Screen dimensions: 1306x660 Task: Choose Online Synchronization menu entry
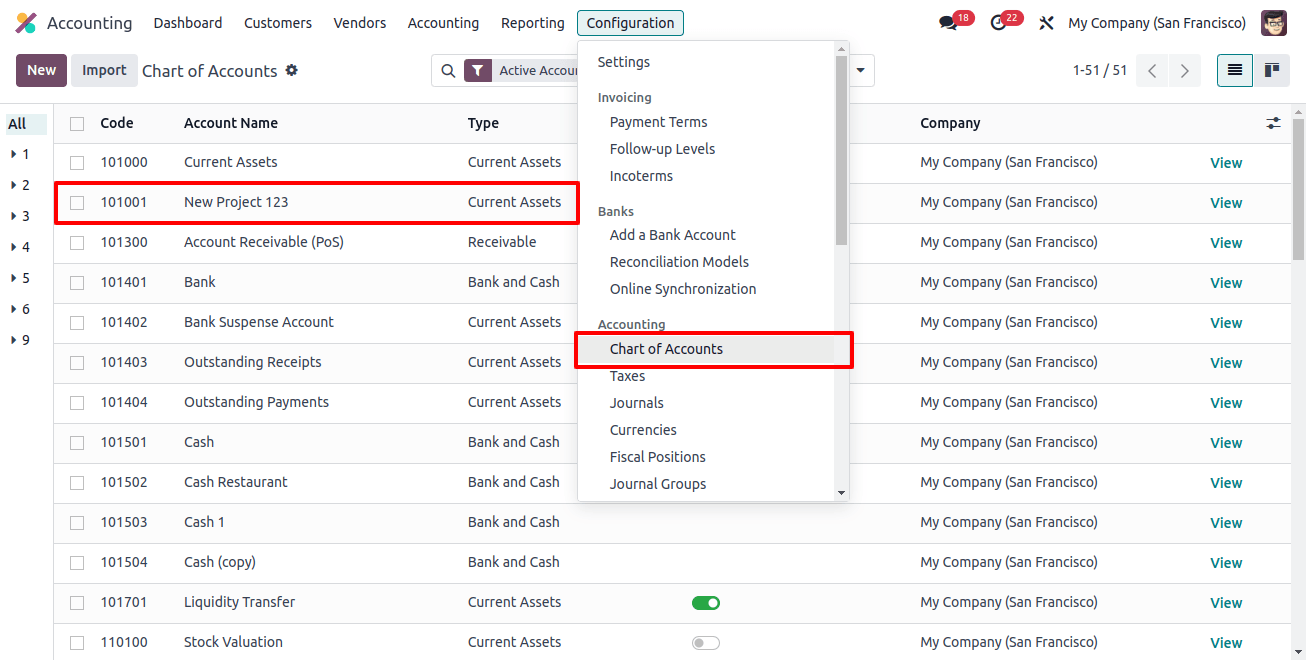[x=683, y=289]
